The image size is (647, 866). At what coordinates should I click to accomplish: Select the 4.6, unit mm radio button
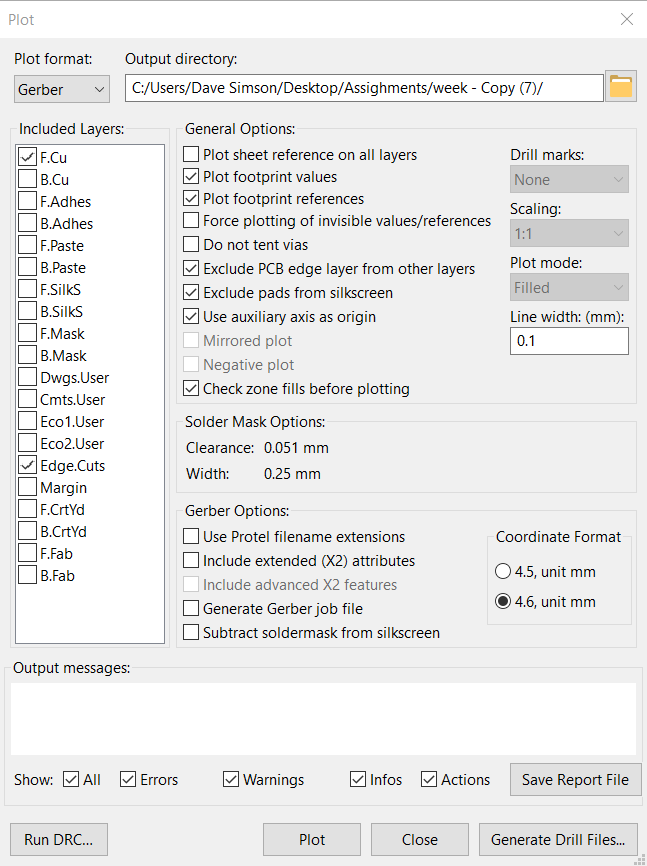[x=503, y=602]
